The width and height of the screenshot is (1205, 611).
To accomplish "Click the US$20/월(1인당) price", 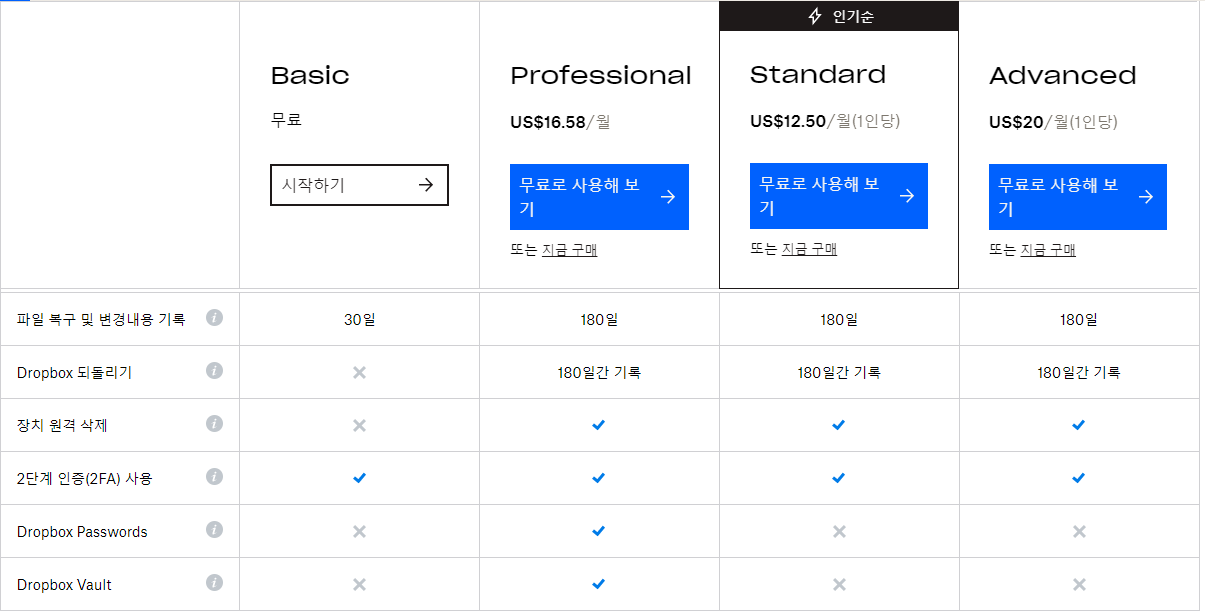I will coord(1053,122).
